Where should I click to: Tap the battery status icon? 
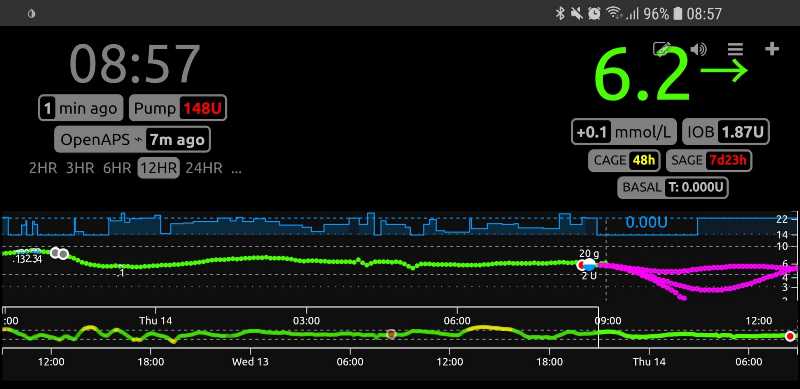click(678, 14)
